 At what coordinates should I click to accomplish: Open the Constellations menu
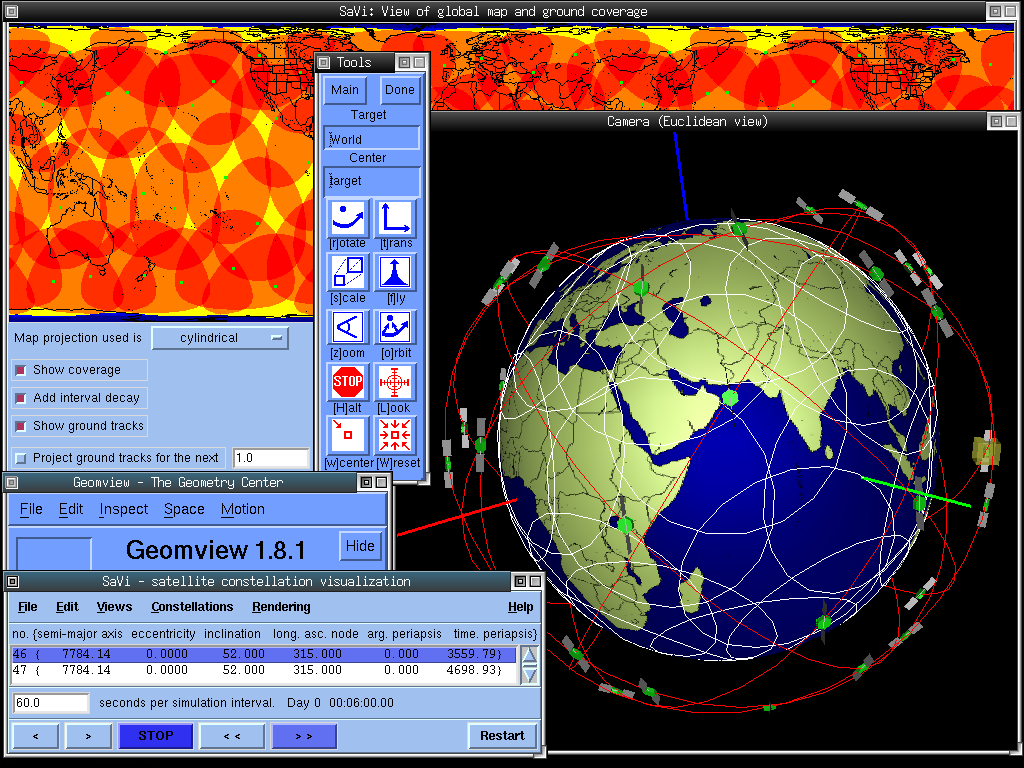coord(192,607)
